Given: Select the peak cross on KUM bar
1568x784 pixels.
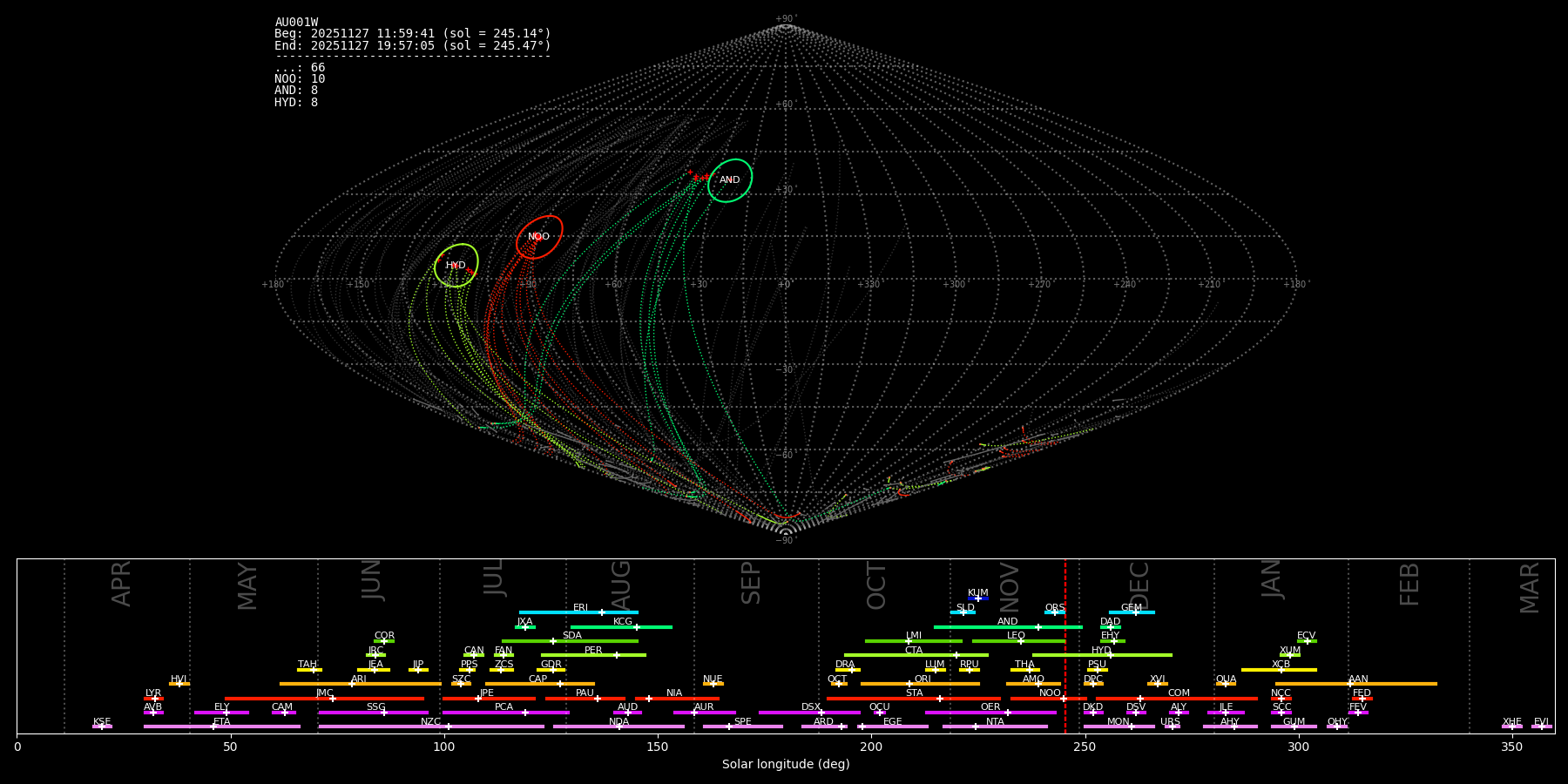Looking at the screenshot, I should coord(977,598).
